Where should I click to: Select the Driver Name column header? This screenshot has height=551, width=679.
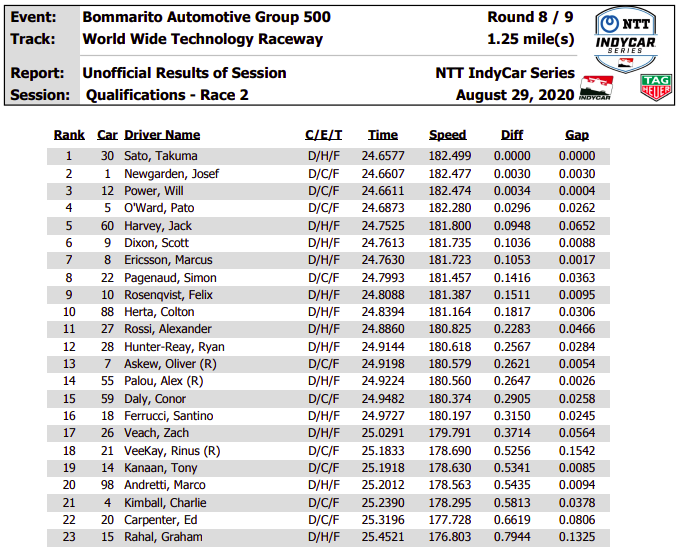(162, 135)
